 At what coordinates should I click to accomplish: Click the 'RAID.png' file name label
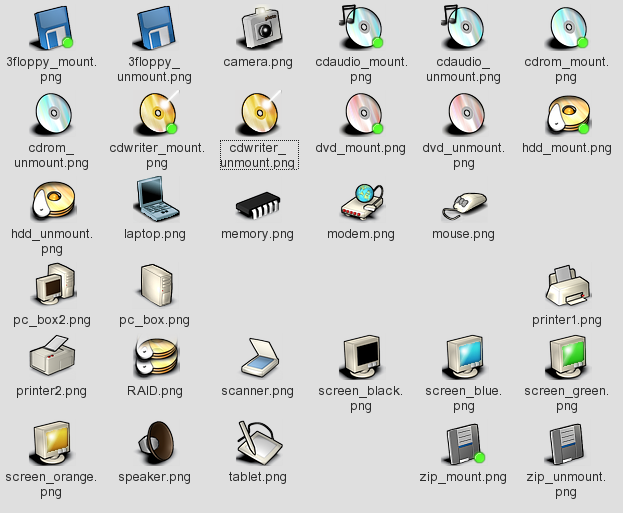pyautogui.click(x=155, y=391)
